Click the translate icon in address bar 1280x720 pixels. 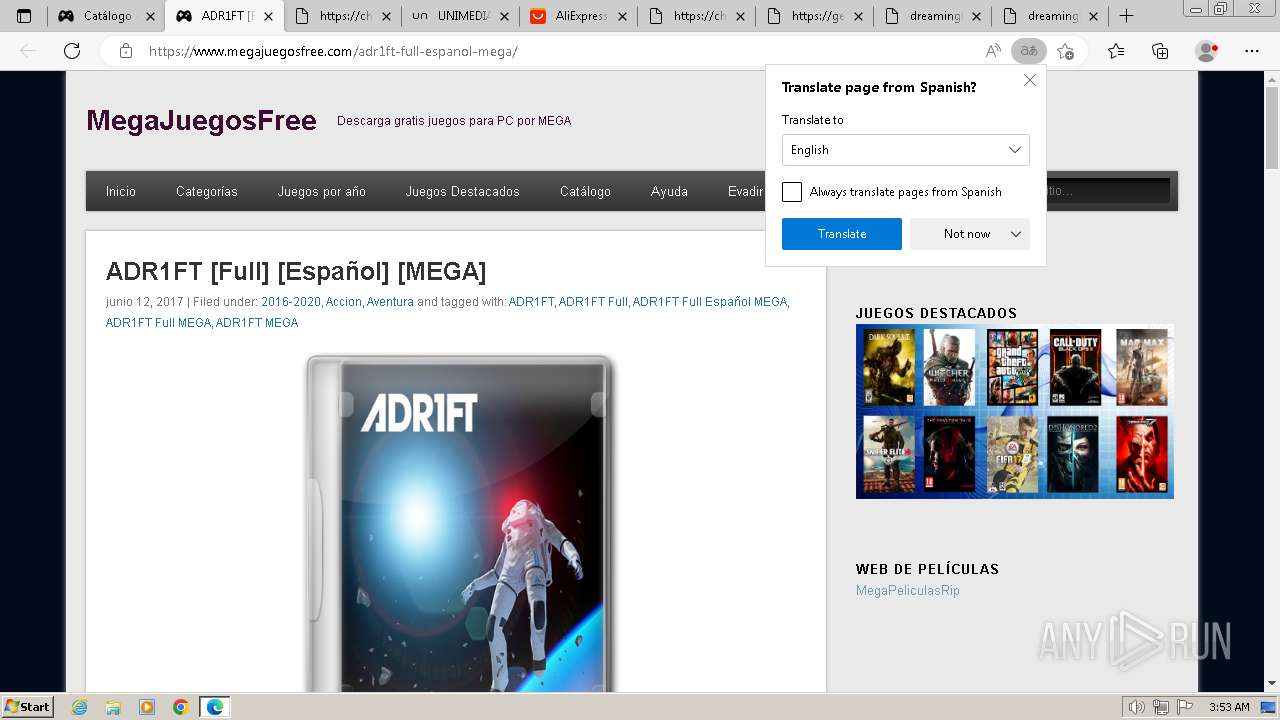tap(1029, 51)
